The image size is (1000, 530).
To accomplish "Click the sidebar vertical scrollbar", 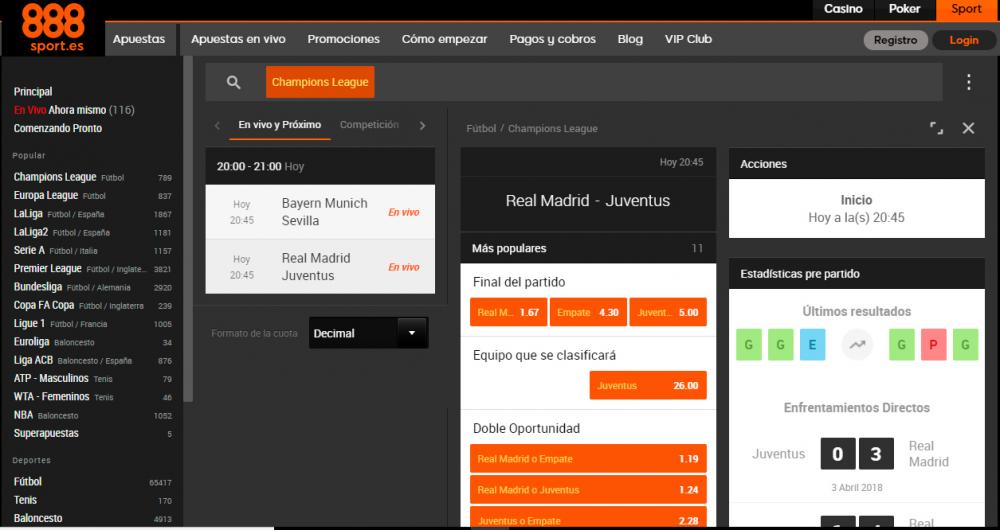I will [x=188, y=230].
